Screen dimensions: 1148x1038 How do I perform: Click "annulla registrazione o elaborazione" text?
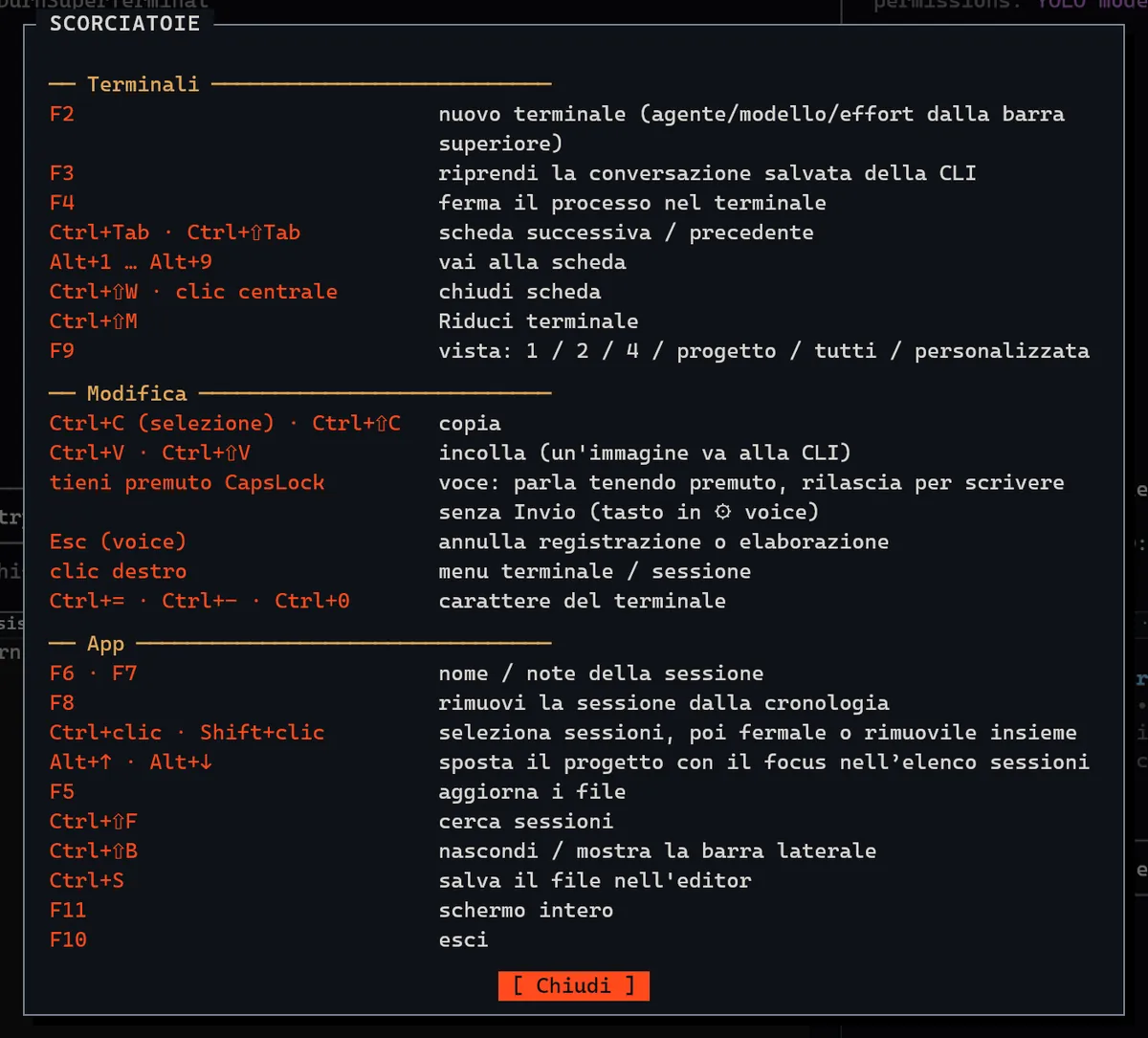point(664,541)
